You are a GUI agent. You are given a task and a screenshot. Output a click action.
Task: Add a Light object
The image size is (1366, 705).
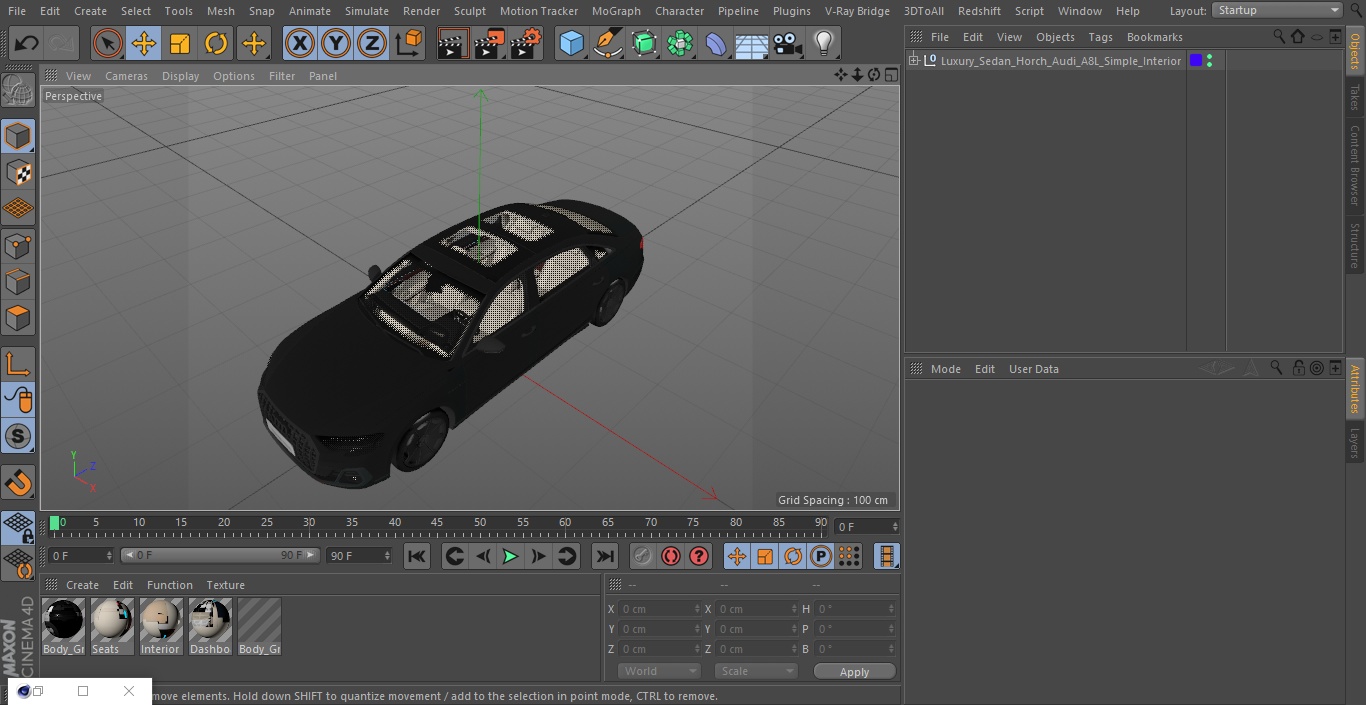[x=823, y=43]
